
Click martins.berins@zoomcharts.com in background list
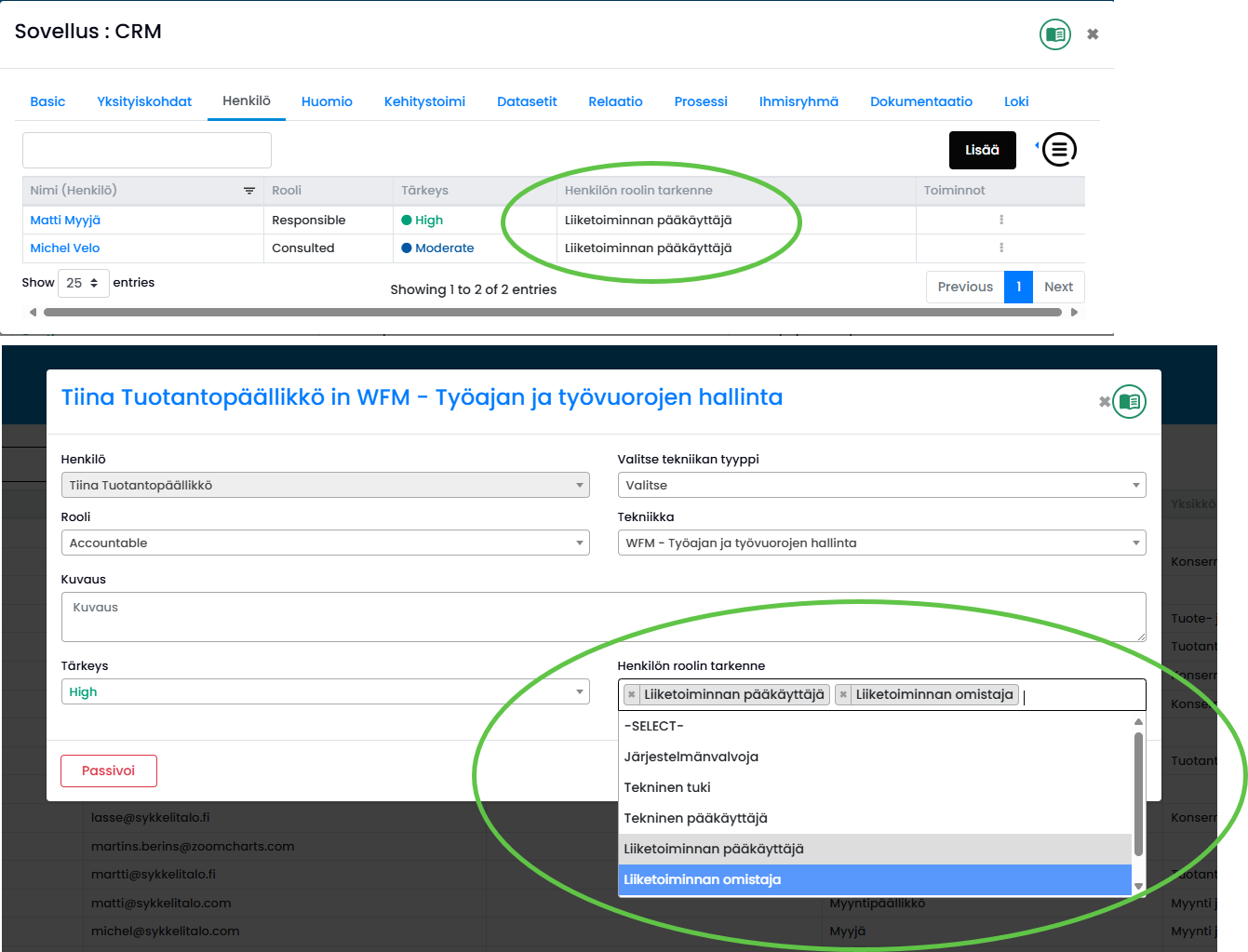[193, 846]
